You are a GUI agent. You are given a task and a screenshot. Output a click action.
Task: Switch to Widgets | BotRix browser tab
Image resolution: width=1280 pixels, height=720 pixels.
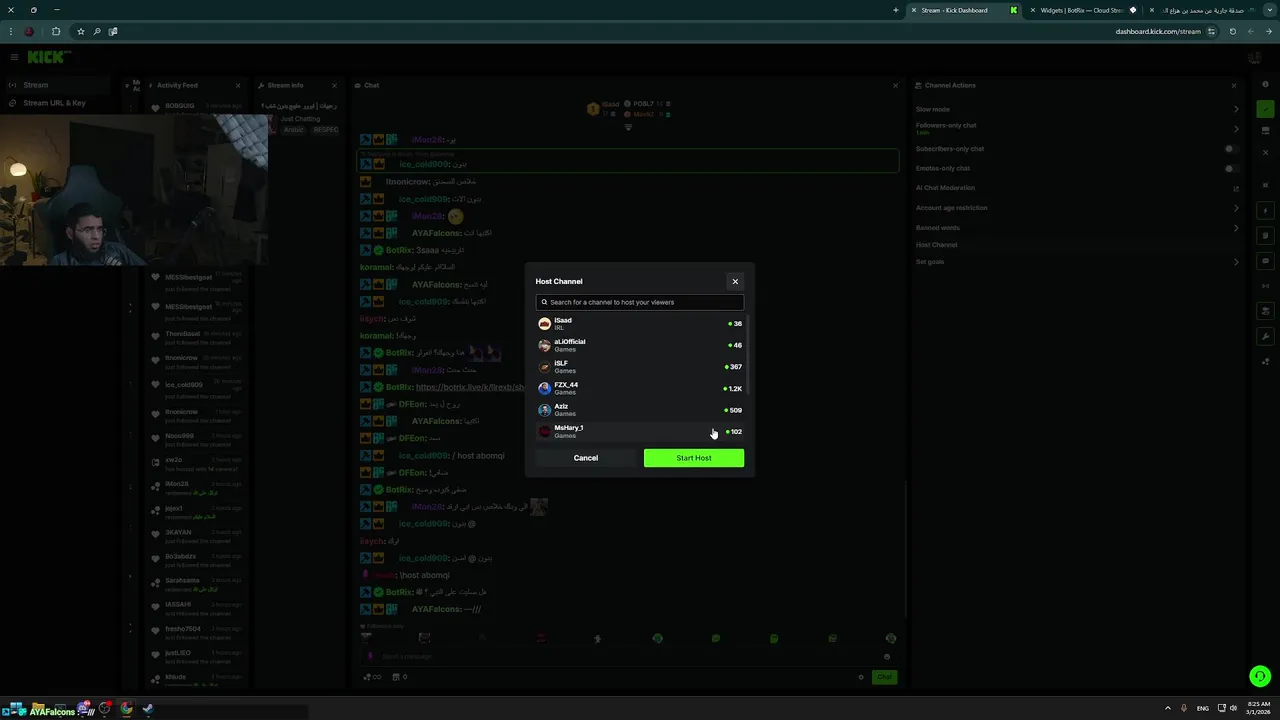1080,10
